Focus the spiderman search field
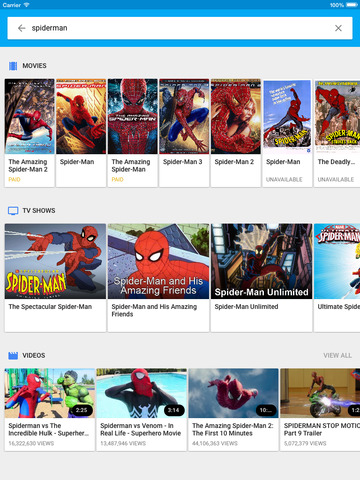360x480 pixels. click(x=180, y=28)
